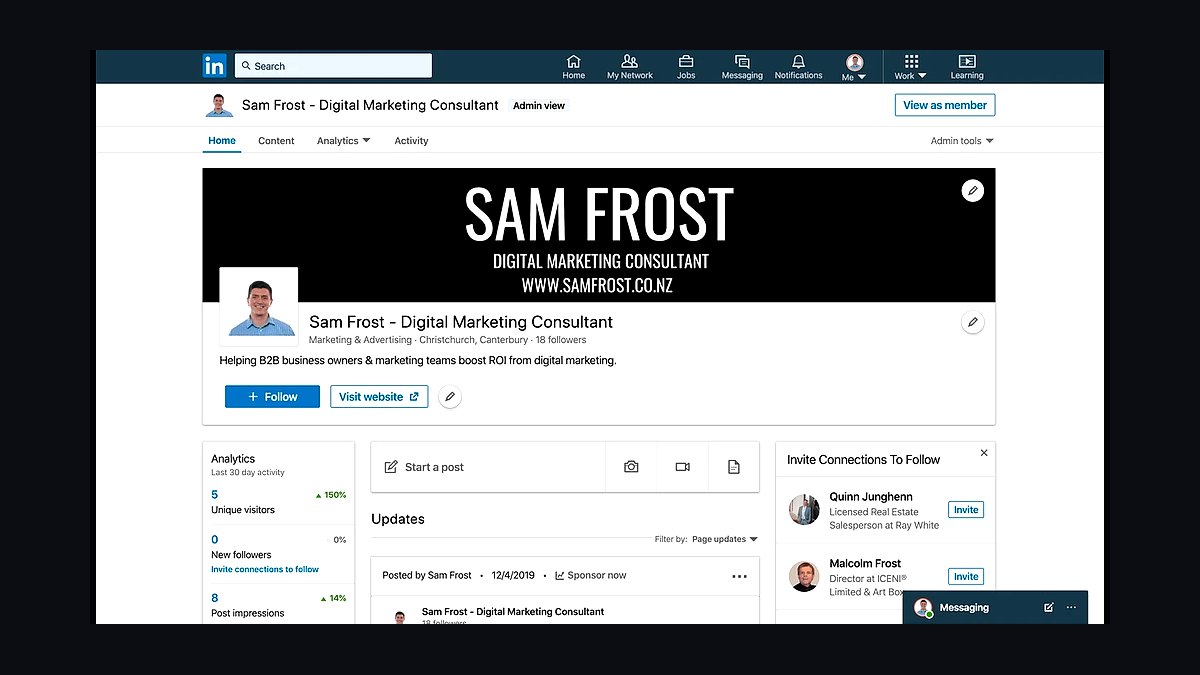Invite Malcolm Frost to follow
1200x675 pixels.
point(966,577)
